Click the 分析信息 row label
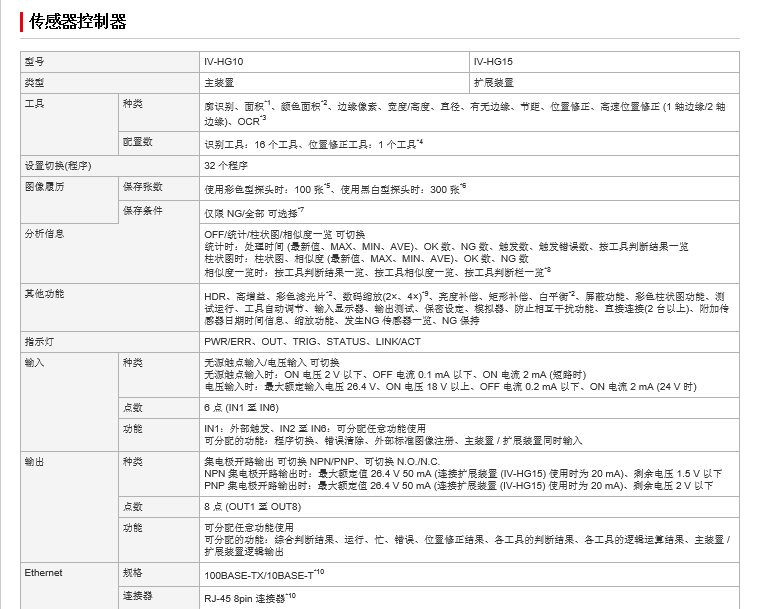The width and height of the screenshot is (760, 609). [43, 233]
